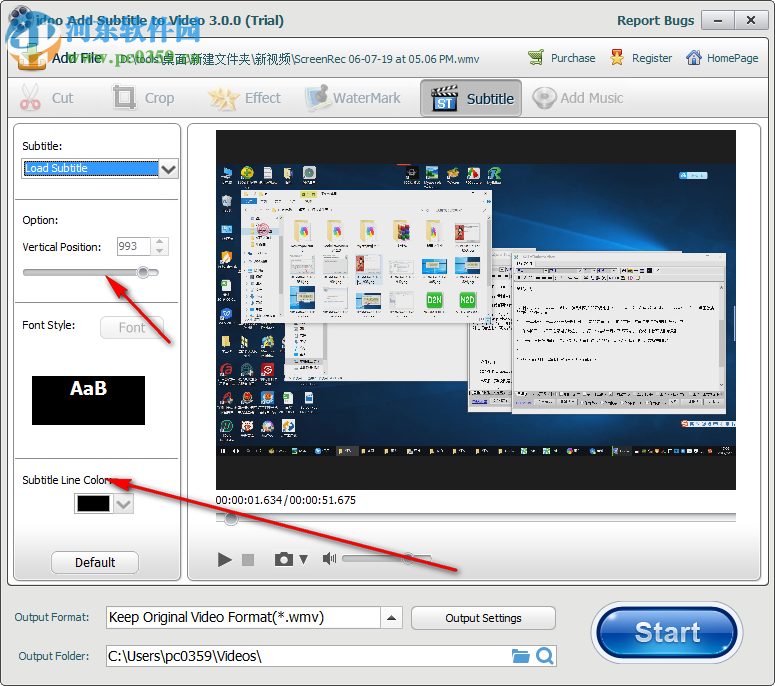Click the Subtitle clapperboard ST icon

(x=444, y=98)
